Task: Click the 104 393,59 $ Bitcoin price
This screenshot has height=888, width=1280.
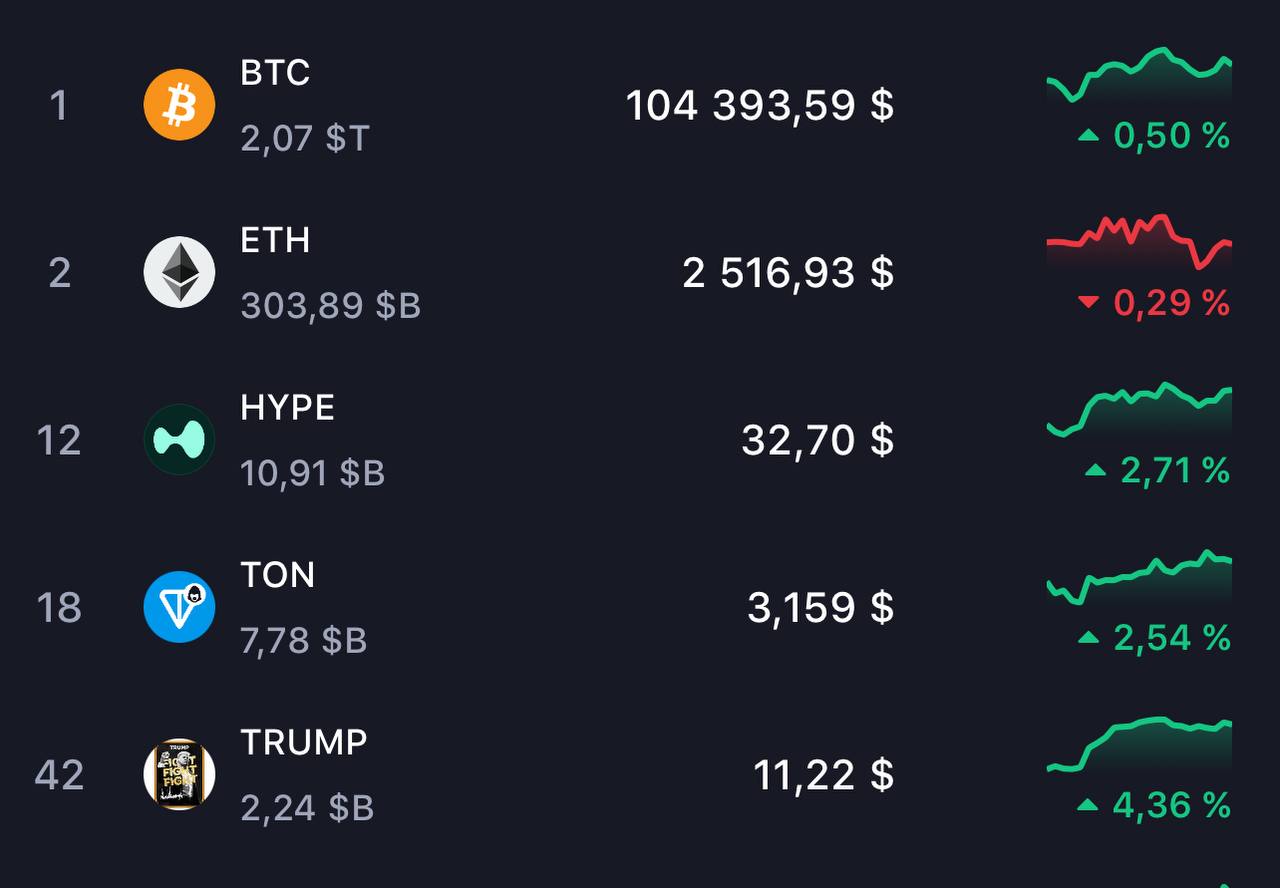Action: [760, 105]
